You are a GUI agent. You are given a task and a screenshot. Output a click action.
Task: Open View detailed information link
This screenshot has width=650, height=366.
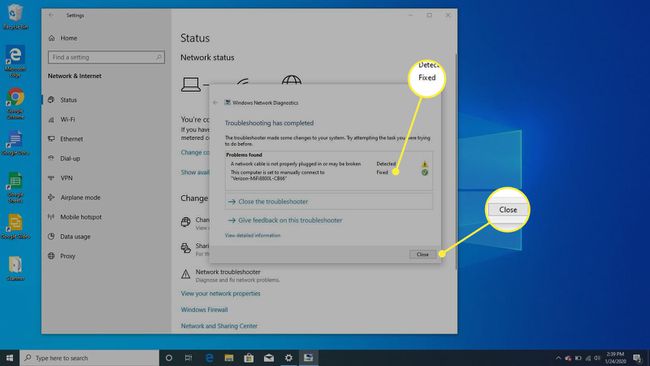(x=252, y=235)
